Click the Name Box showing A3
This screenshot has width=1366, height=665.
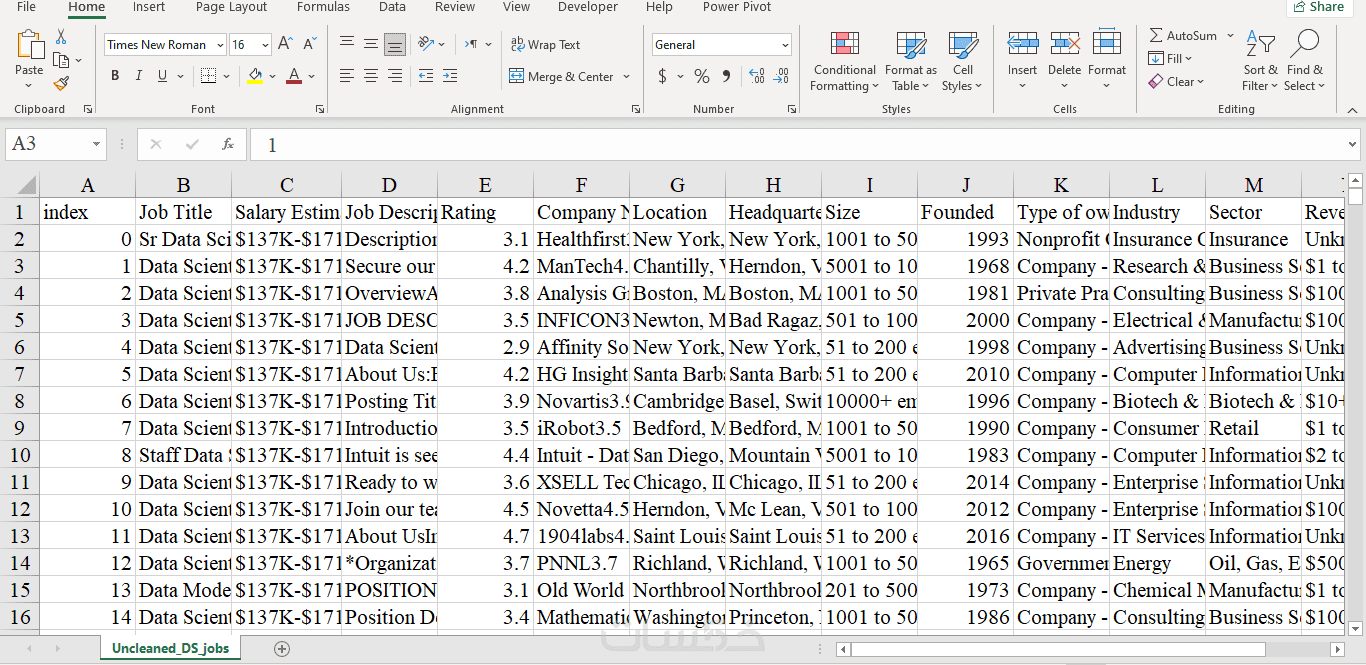coord(56,144)
